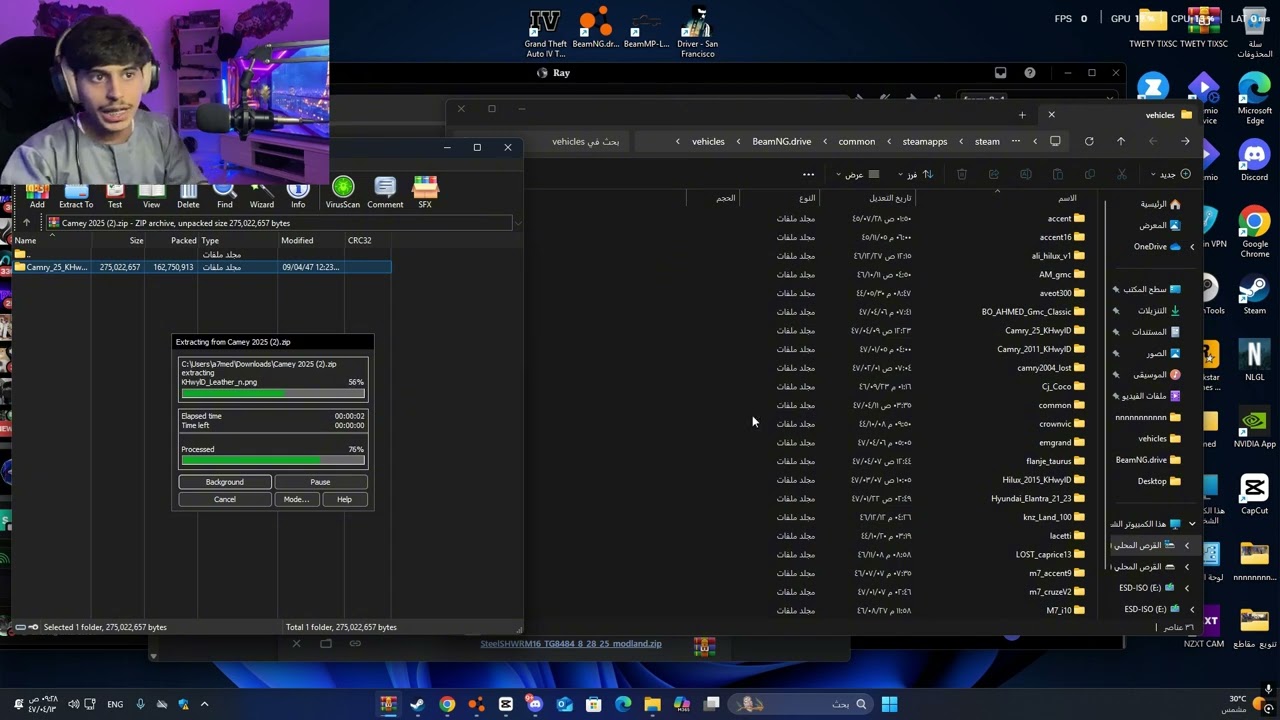Close the vehicles Explorer tab
The height and width of the screenshot is (720, 1280).
(1051, 115)
